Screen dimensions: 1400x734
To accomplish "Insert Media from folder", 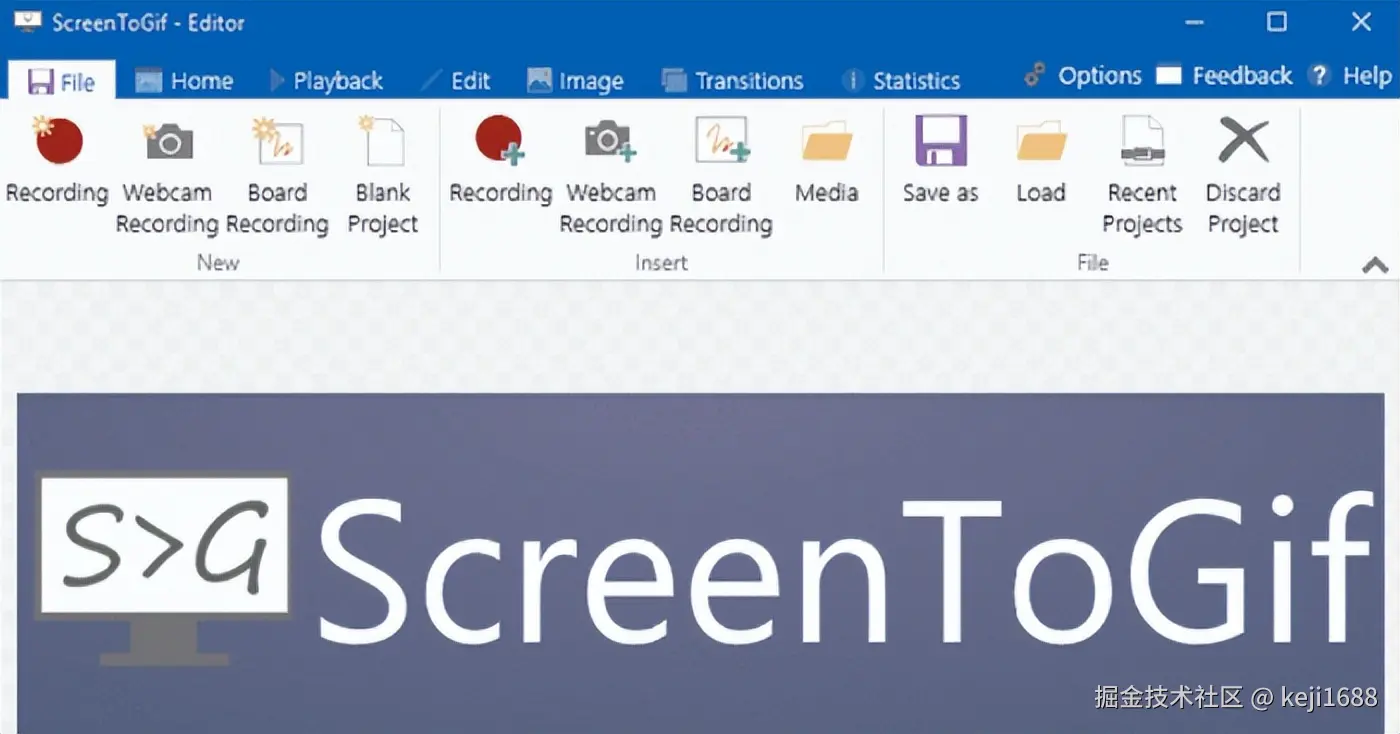I will pyautogui.click(x=827, y=163).
